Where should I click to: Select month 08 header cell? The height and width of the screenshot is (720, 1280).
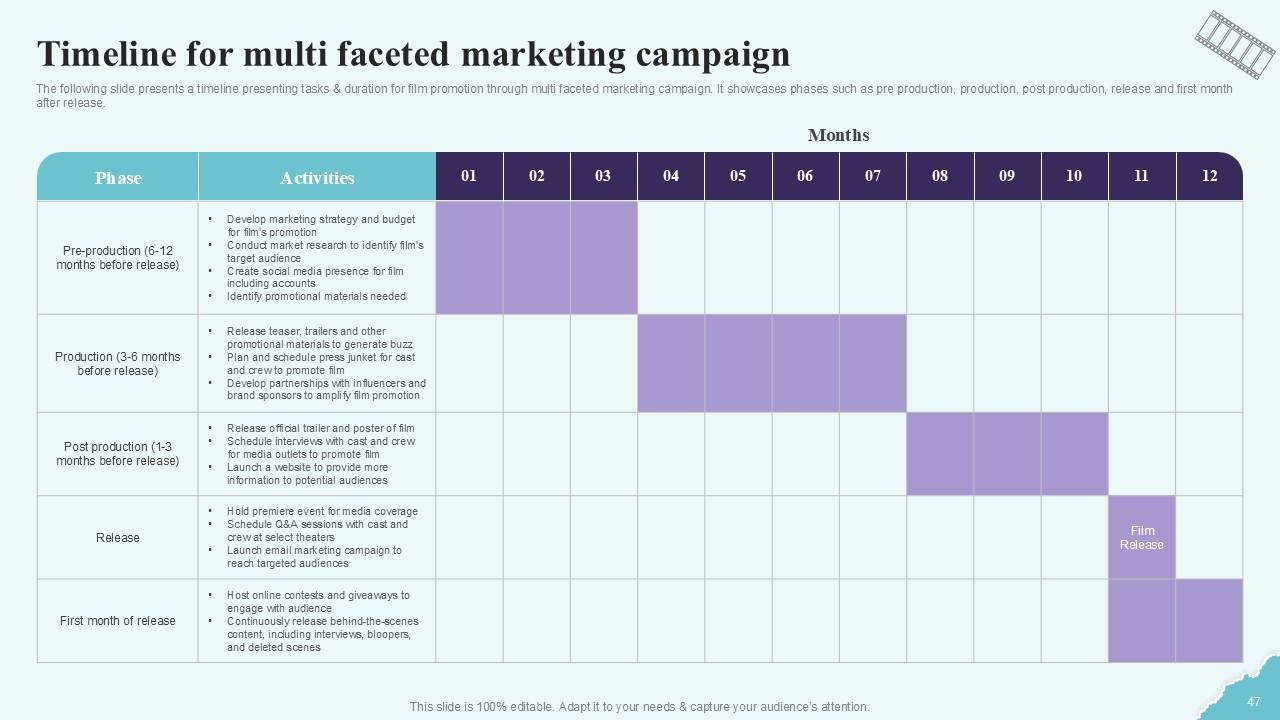click(940, 176)
